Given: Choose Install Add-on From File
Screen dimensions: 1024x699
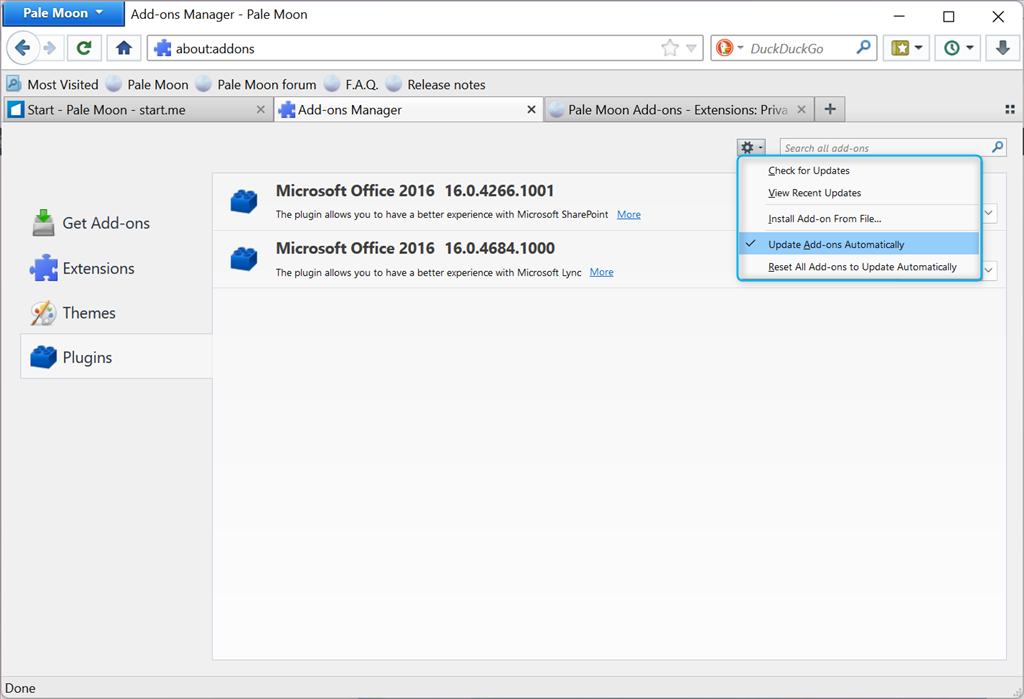Looking at the screenshot, I should 859,219.
